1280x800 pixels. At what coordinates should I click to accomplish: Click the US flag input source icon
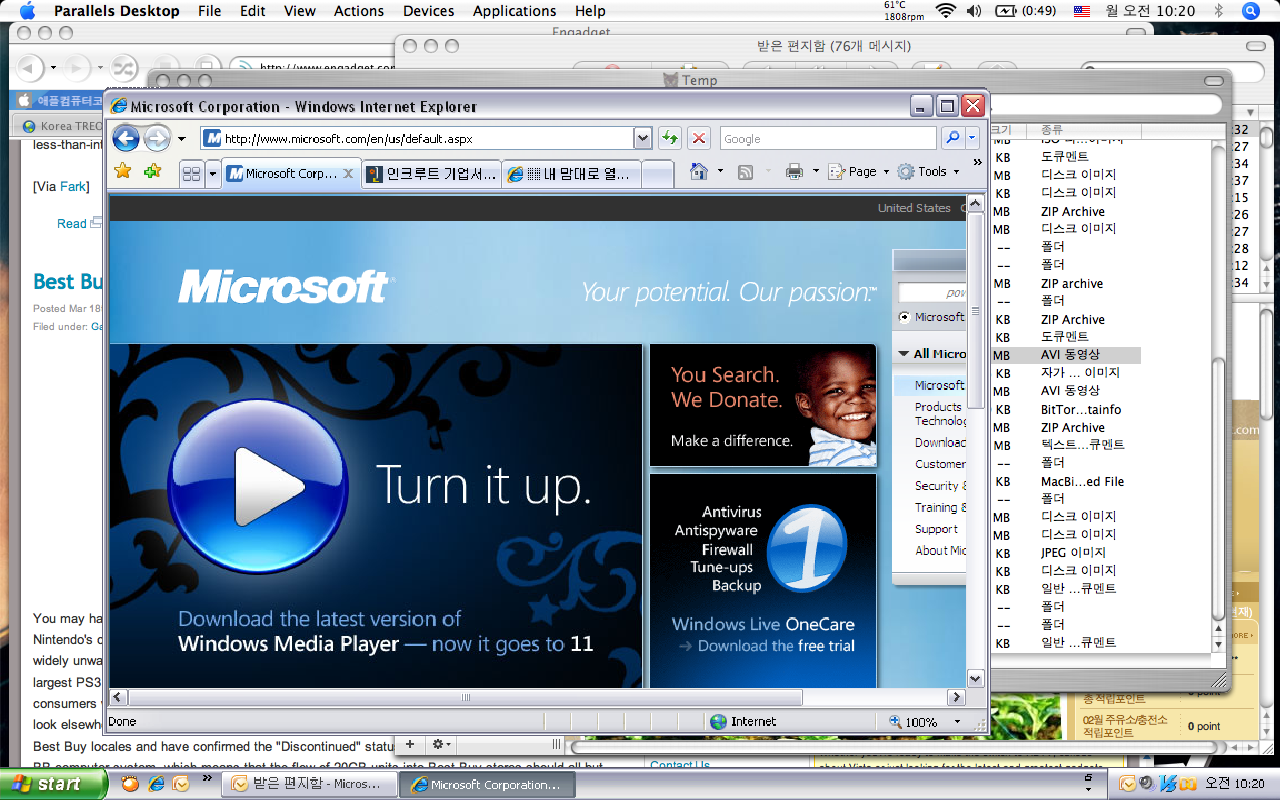[1081, 11]
